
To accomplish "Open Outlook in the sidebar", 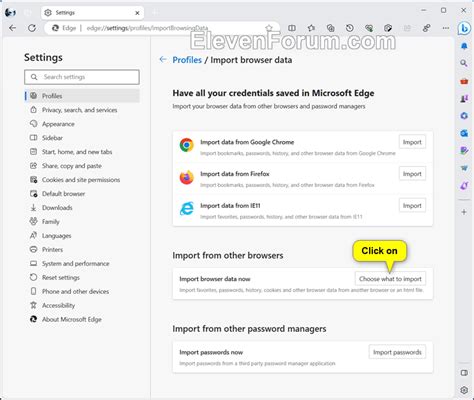I will tap(464, 133).
